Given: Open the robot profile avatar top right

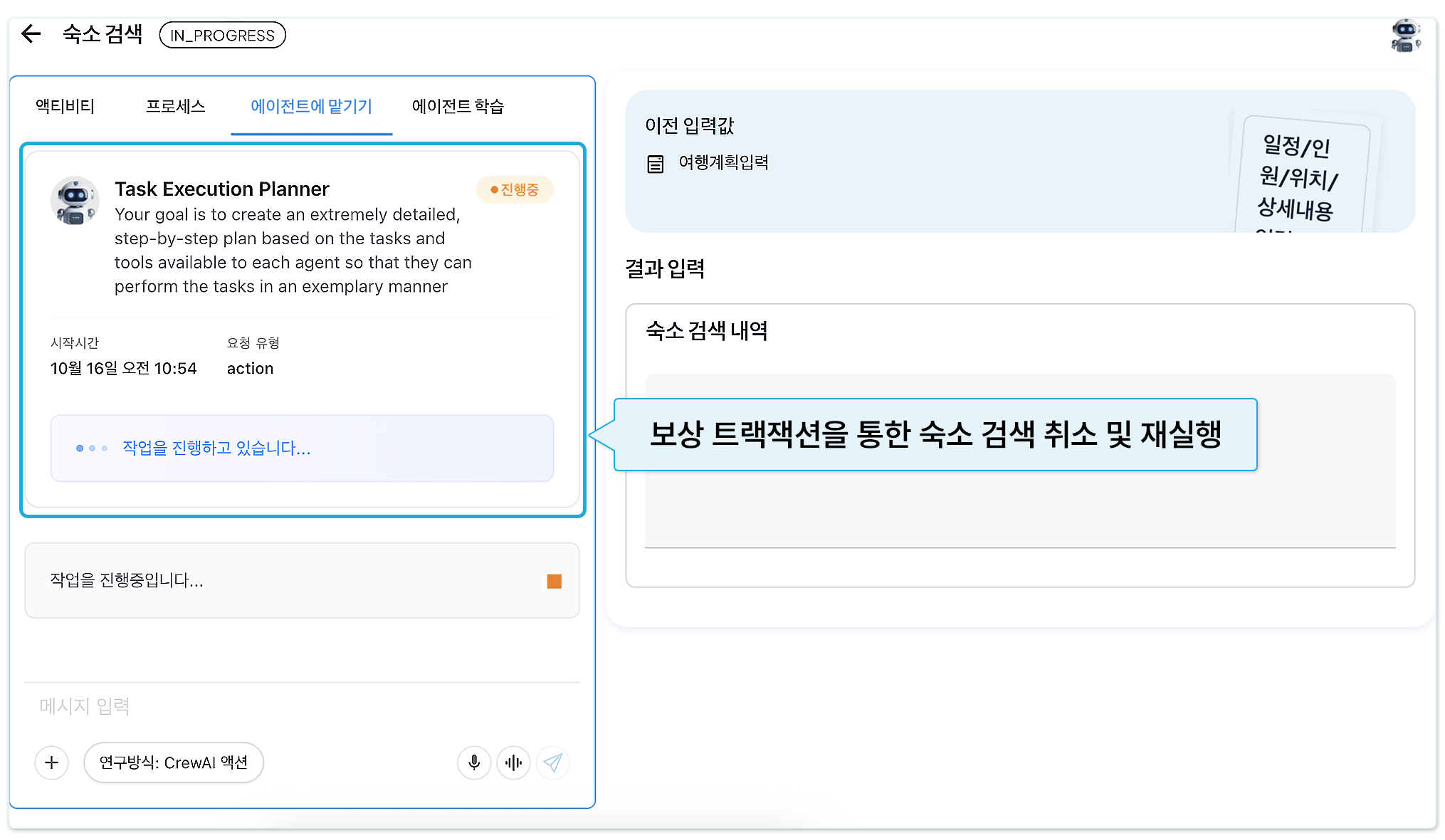Looking at the screenshot, I should (x=1404, y=36).
